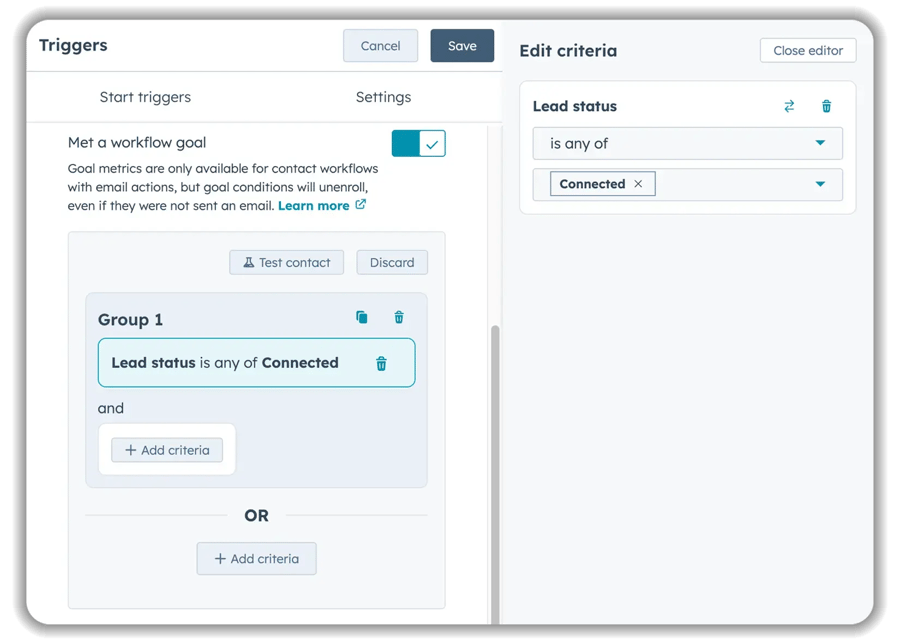Screen dimensions: 900x644
Task: Click Add criteria below the OR divider
Action: (x=256, y=558)
